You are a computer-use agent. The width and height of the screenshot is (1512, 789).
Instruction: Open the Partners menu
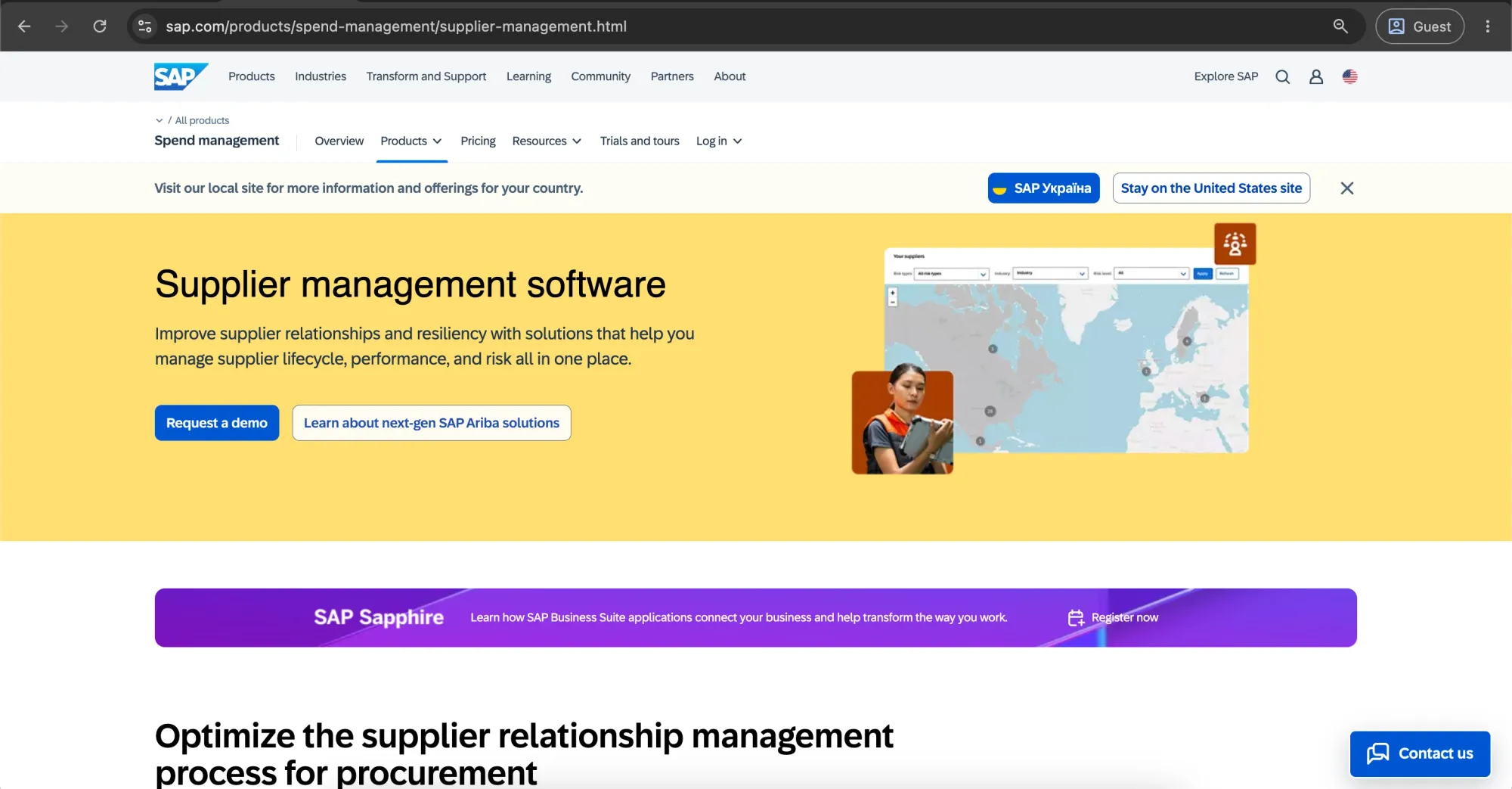[x=672, y=76]
